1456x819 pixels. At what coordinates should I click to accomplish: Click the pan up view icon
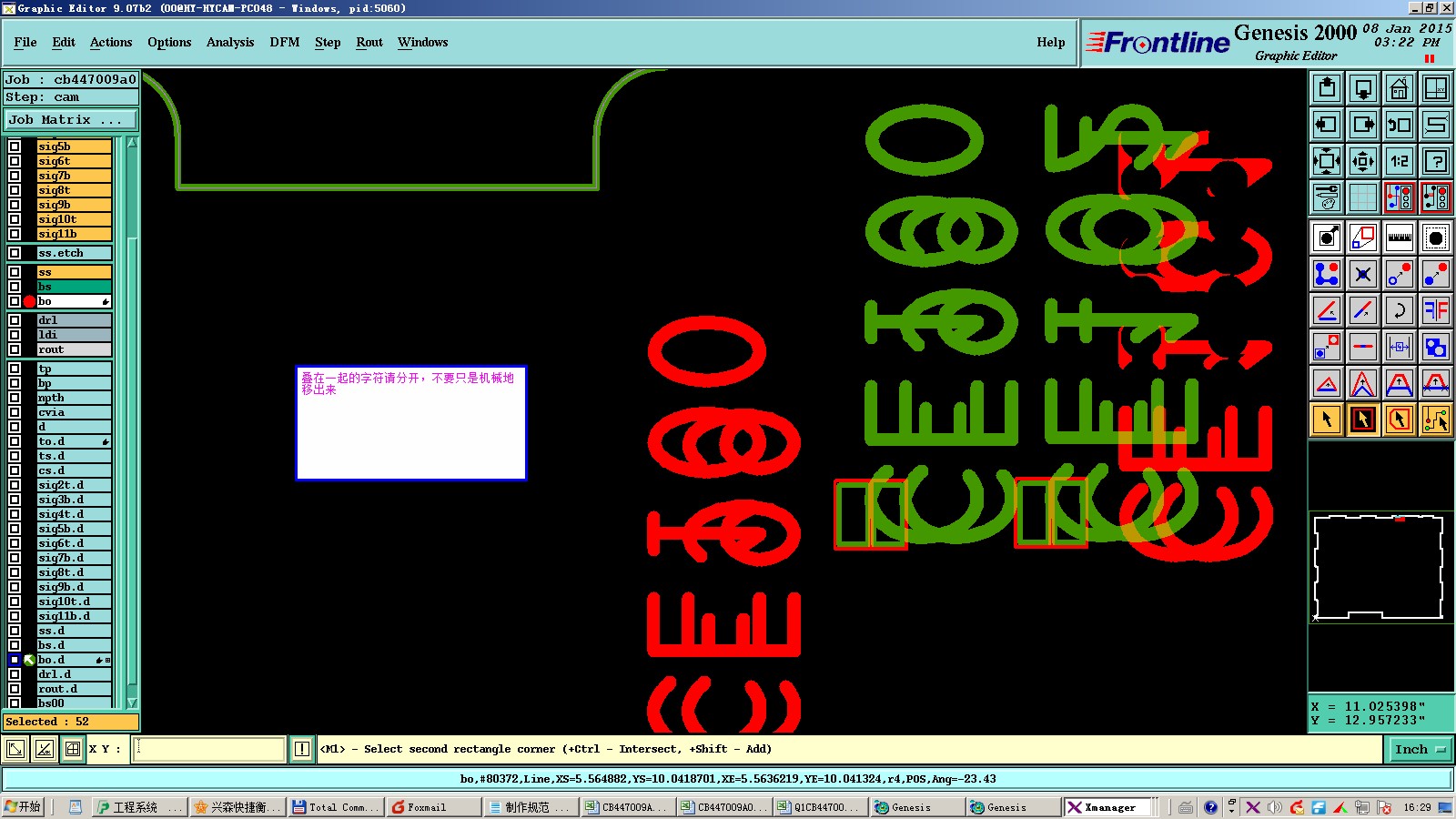[1327, 88]
